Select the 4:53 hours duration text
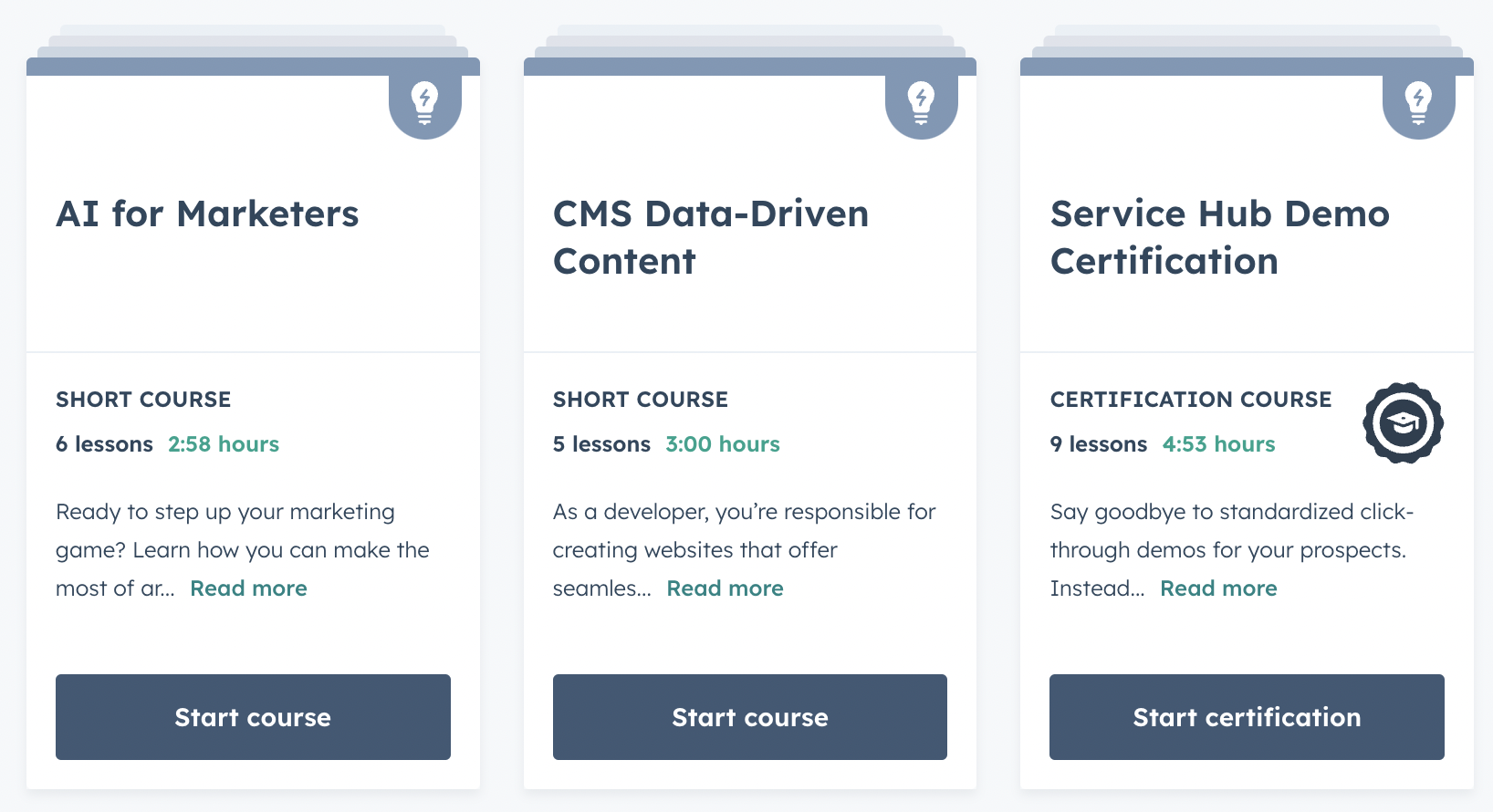This screenshot has width=1493, height=812. pyautogui.click(x=1218, y=444)
